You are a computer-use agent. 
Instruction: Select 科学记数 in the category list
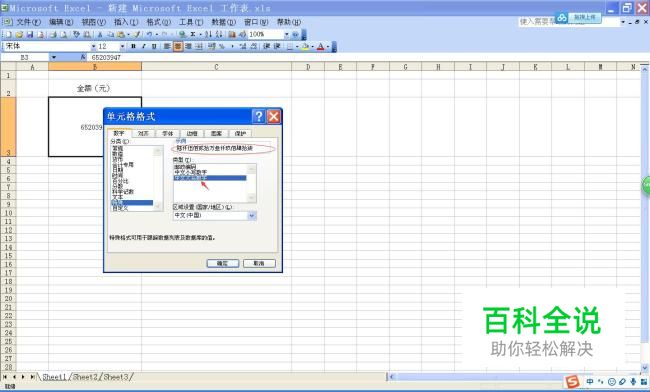(123, 191)
